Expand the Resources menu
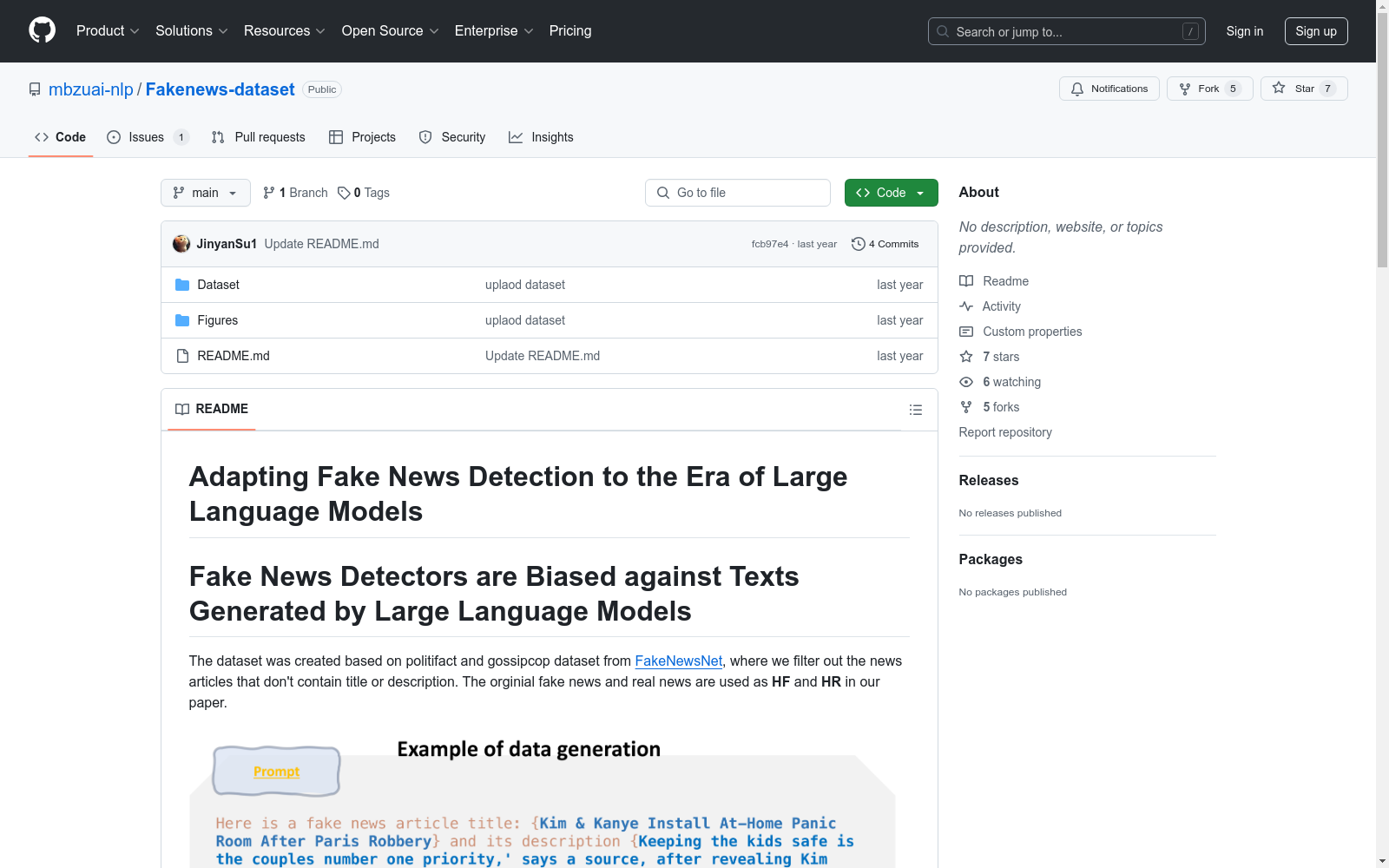 click(x=285, y=30)
